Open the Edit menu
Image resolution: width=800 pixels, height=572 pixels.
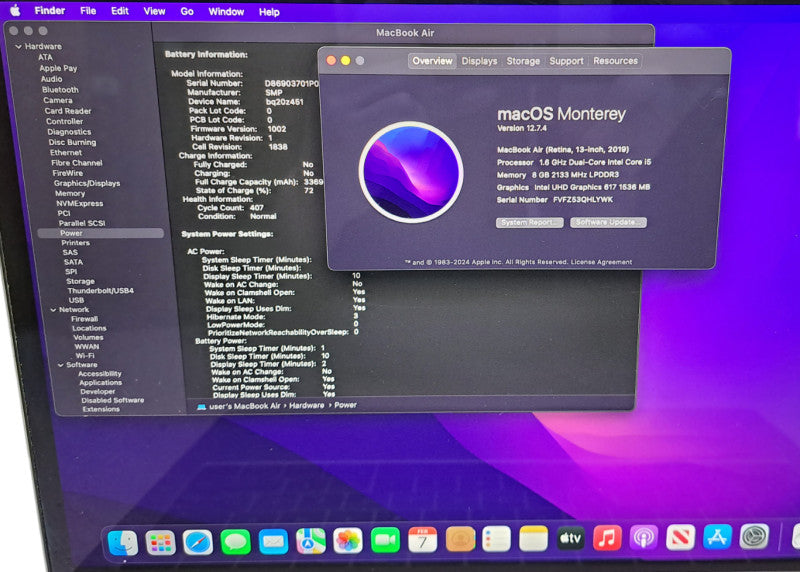120,11
